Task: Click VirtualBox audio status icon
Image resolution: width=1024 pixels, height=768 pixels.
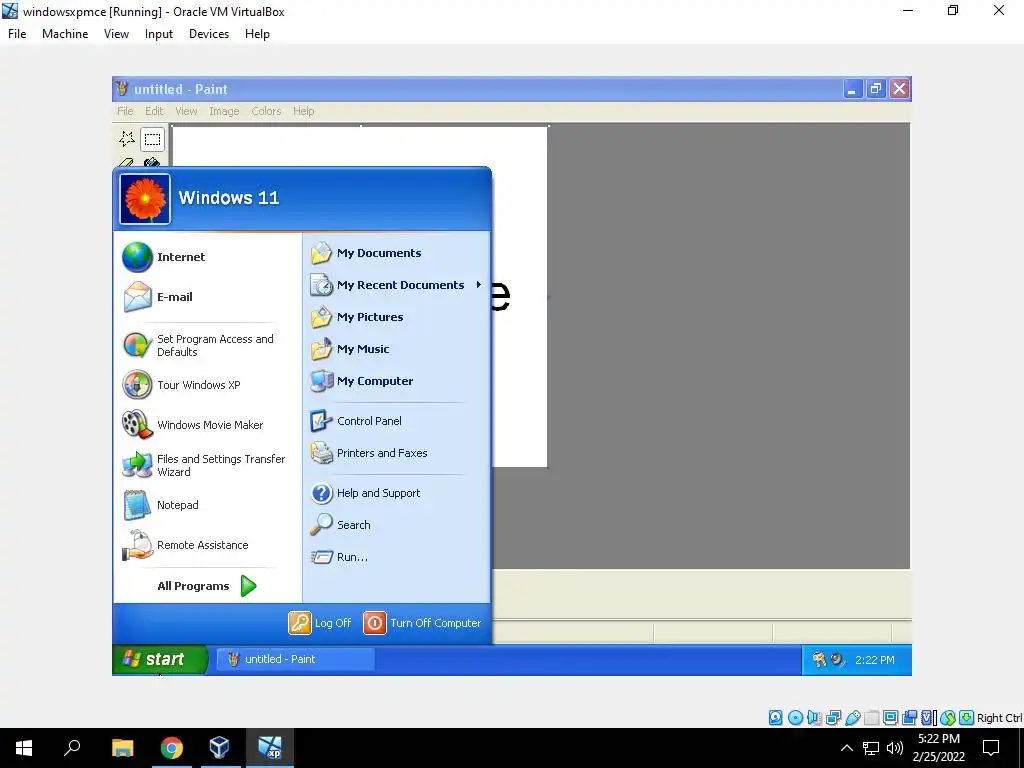Action: 814,718
